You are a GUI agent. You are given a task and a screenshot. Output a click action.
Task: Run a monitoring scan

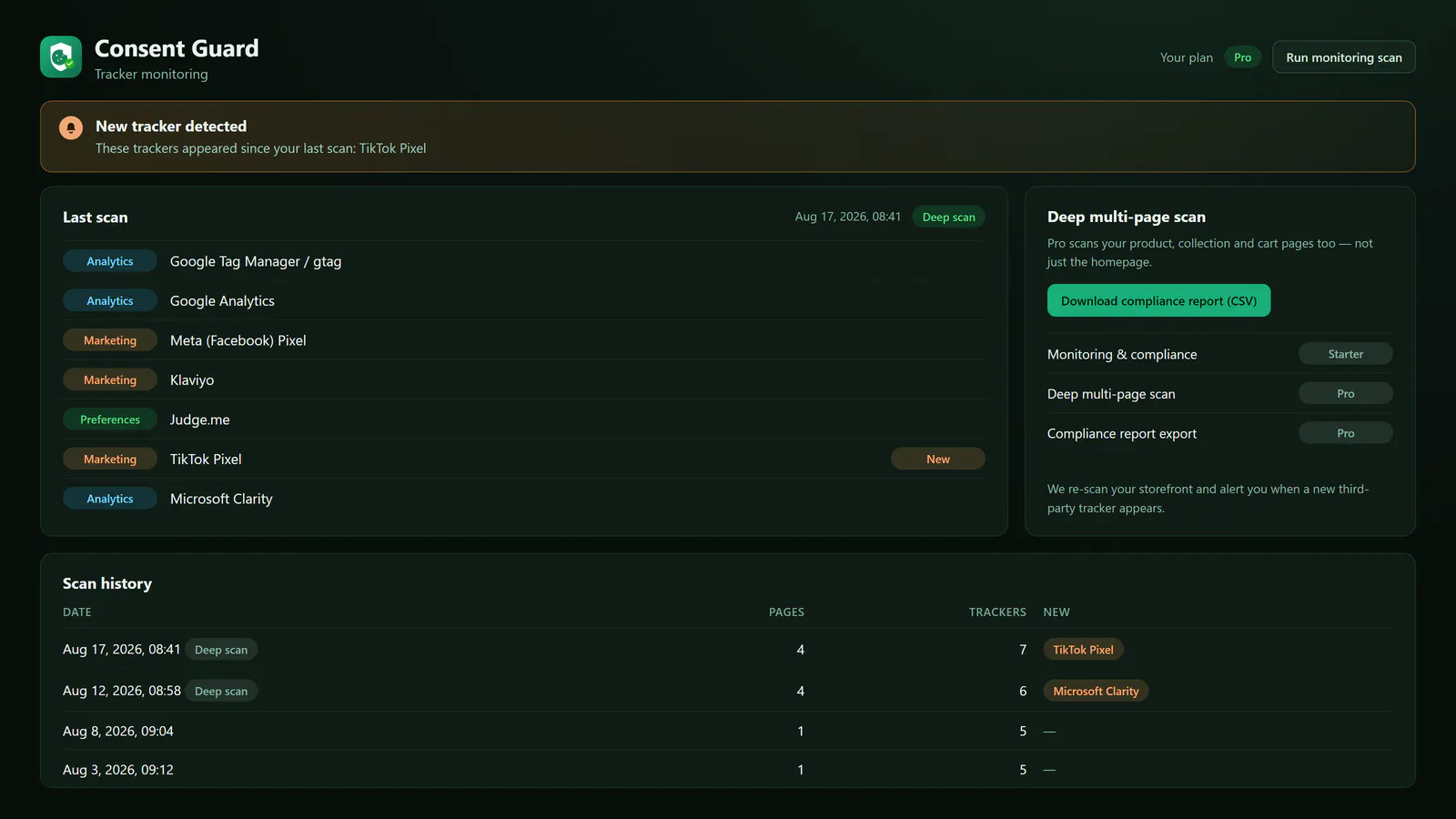click(x=1344, y=57)
